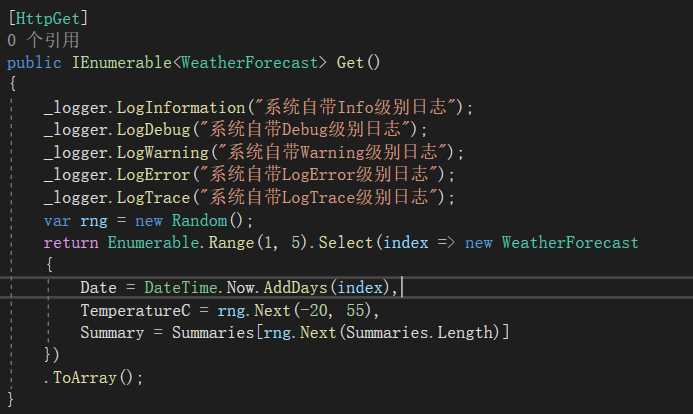This screenshot has width=693, height=414.
Task: Click the AddDays method call
Action: 295,288
